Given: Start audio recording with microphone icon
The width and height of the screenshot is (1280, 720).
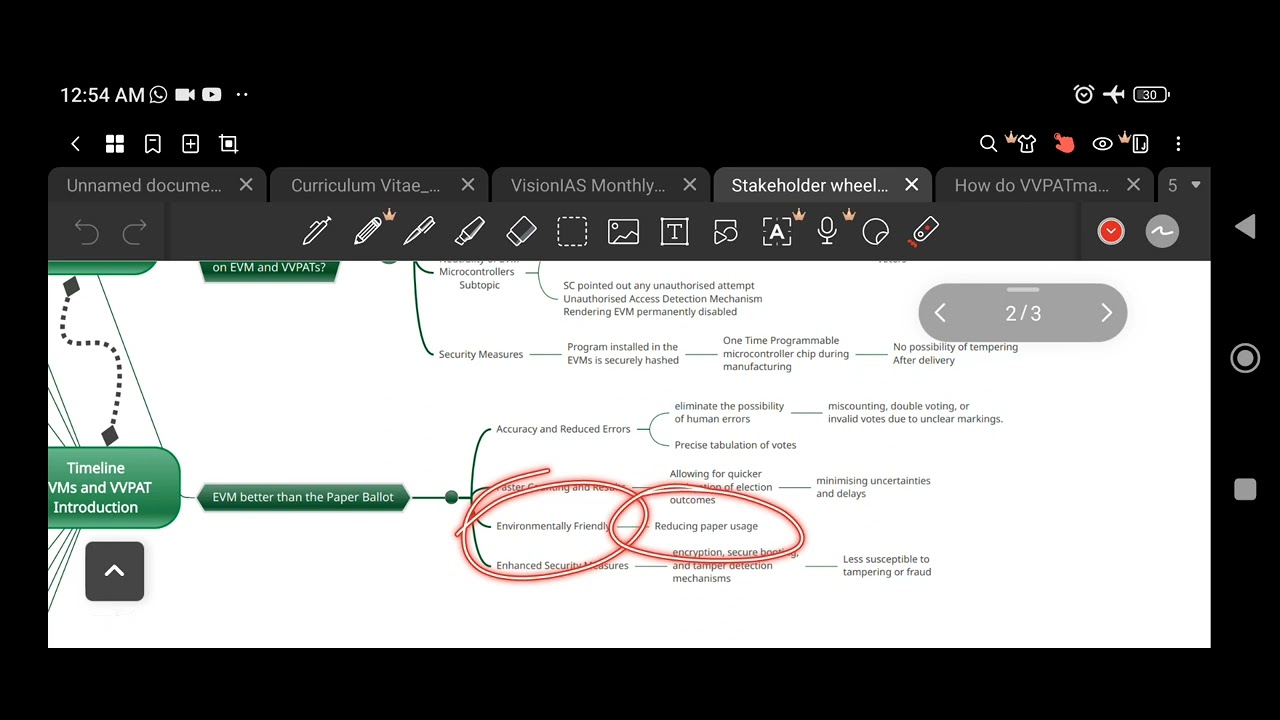Looking at the screenshot, I should click(827, 231).
